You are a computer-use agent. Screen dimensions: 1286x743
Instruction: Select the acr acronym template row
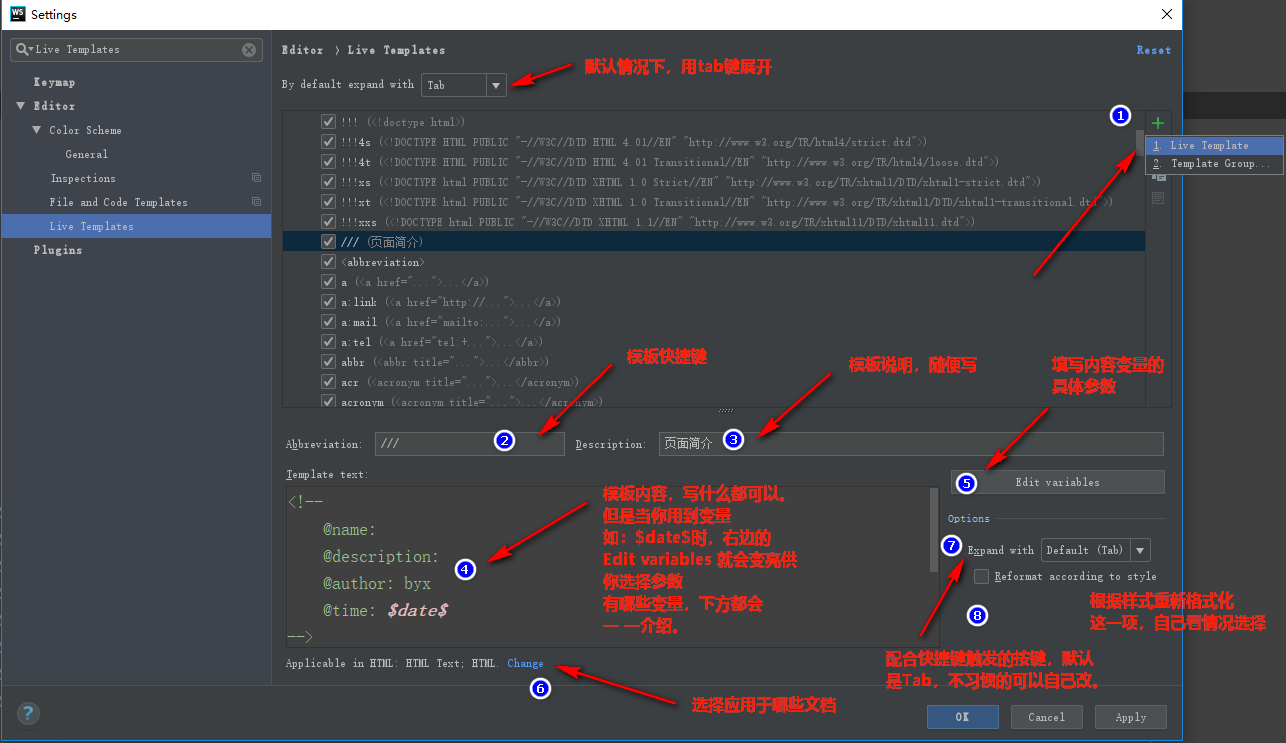714,382
